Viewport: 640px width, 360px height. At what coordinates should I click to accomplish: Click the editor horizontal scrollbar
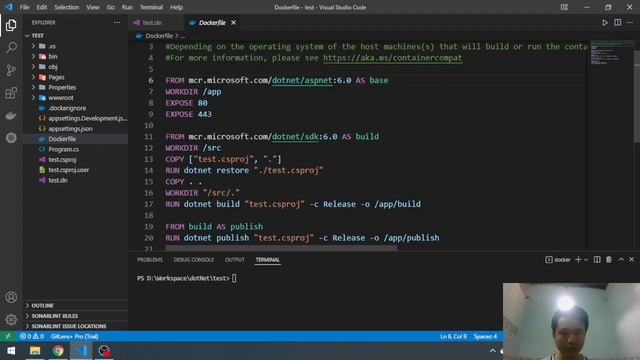tap(281, 248)
